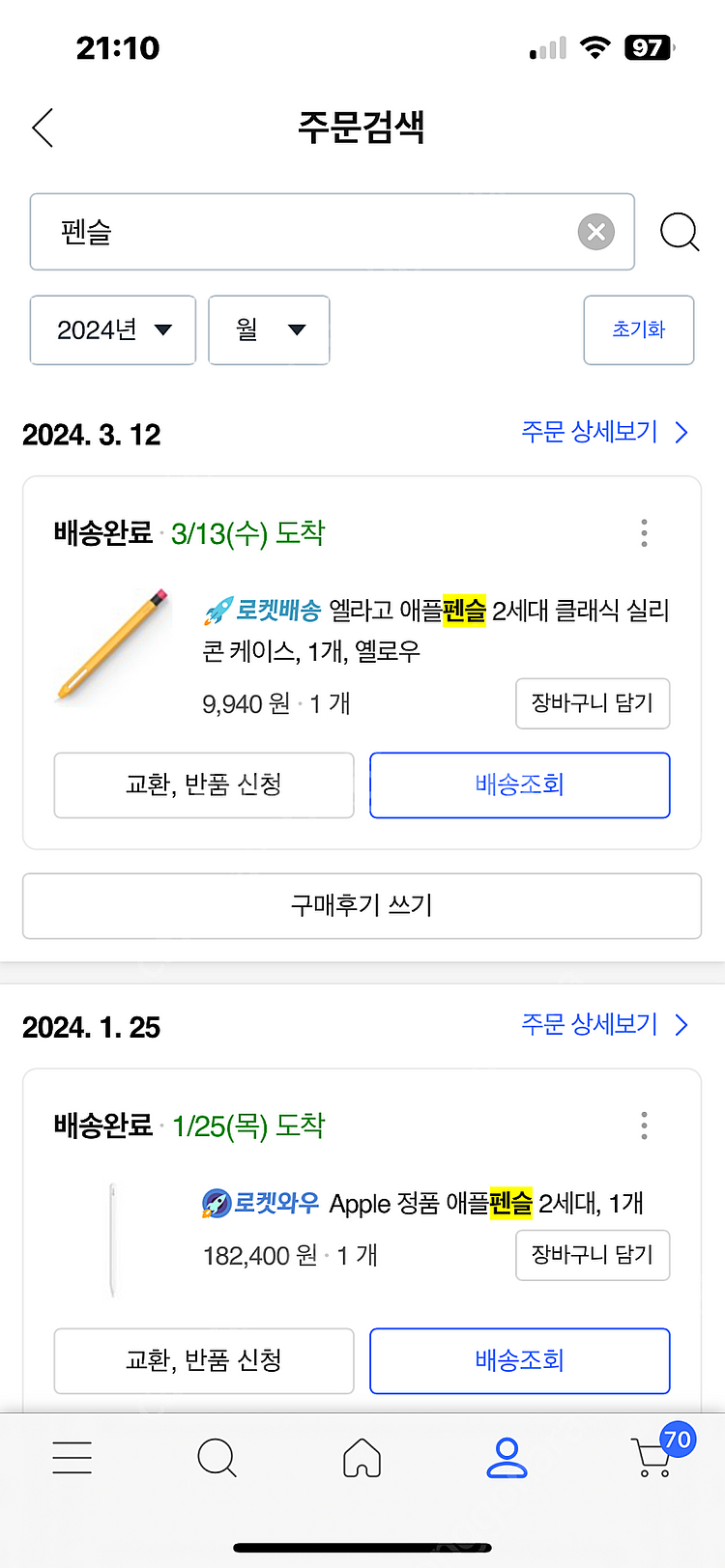Image resolution: width=725 pixels, height=1568 pixels.
Task: Open 주문 상세보기 for 2024. 1. 25 order
Action: pos(604,1024)
